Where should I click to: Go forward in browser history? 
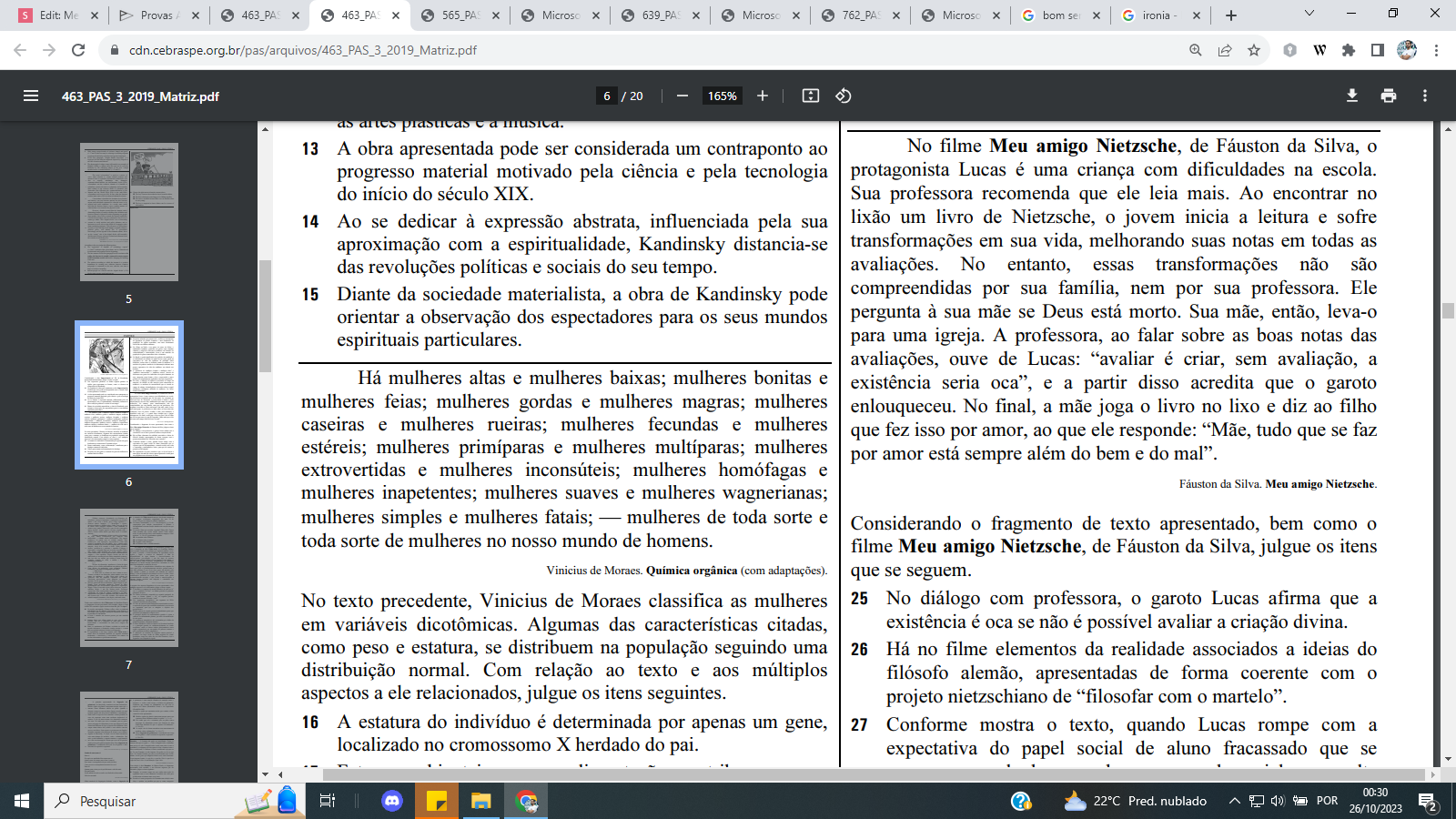(49, 50)
